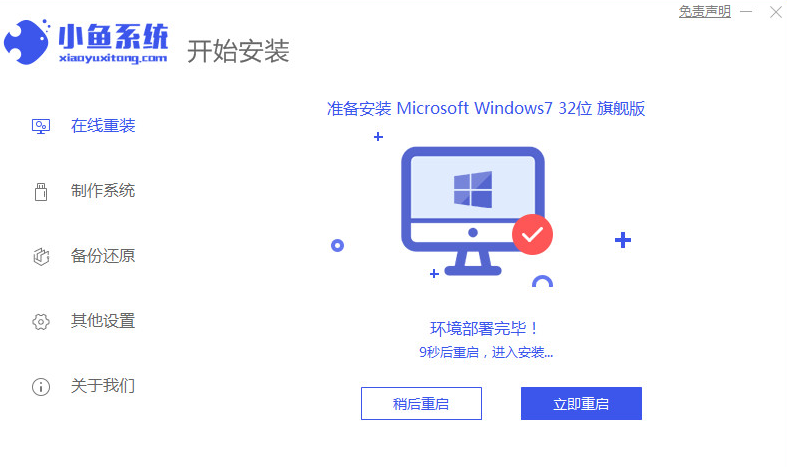Open the 免责声明 link
This screenshot has height=467, width=787.
705,11
